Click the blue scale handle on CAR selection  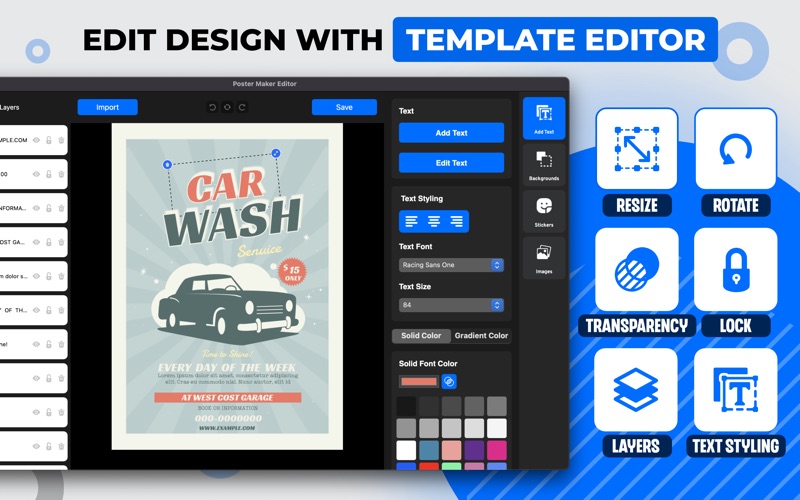coord(276,153)
